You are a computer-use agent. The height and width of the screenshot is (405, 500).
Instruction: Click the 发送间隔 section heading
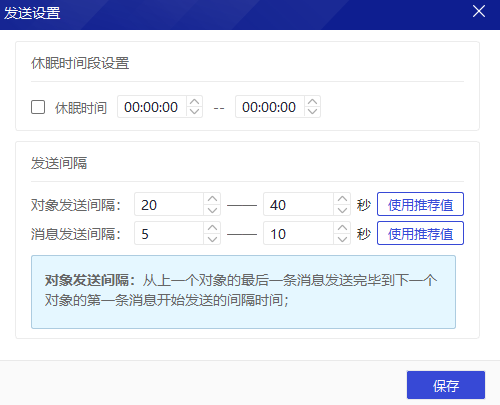(x=59, y=163)
